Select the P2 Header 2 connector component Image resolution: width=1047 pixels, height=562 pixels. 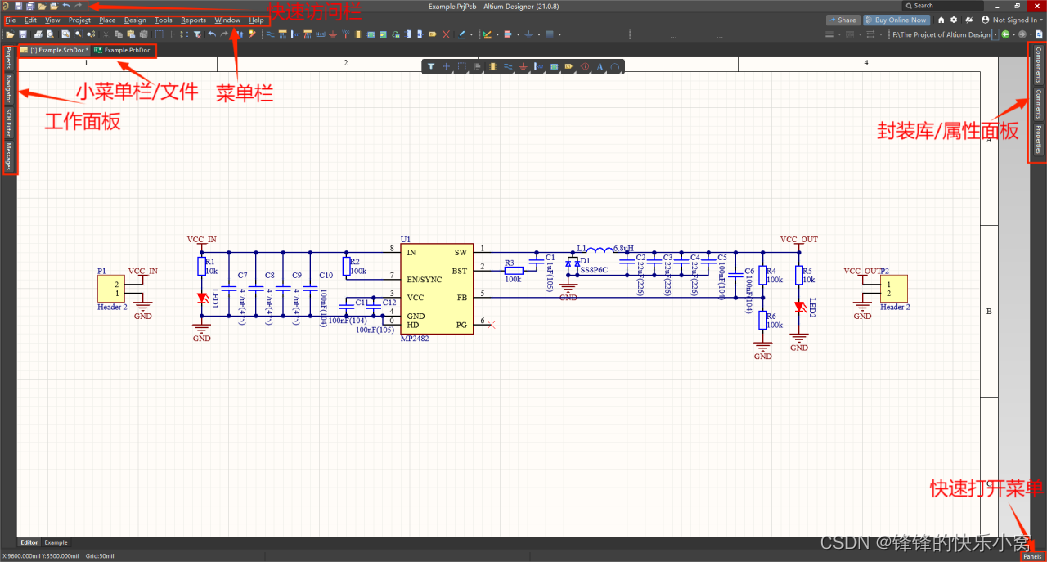[894, 288]
